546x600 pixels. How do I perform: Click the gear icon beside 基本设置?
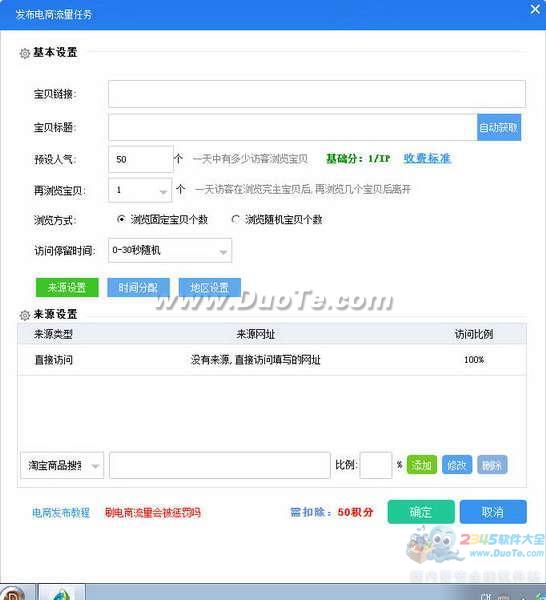pyautogui.click(x=24, y=53)
